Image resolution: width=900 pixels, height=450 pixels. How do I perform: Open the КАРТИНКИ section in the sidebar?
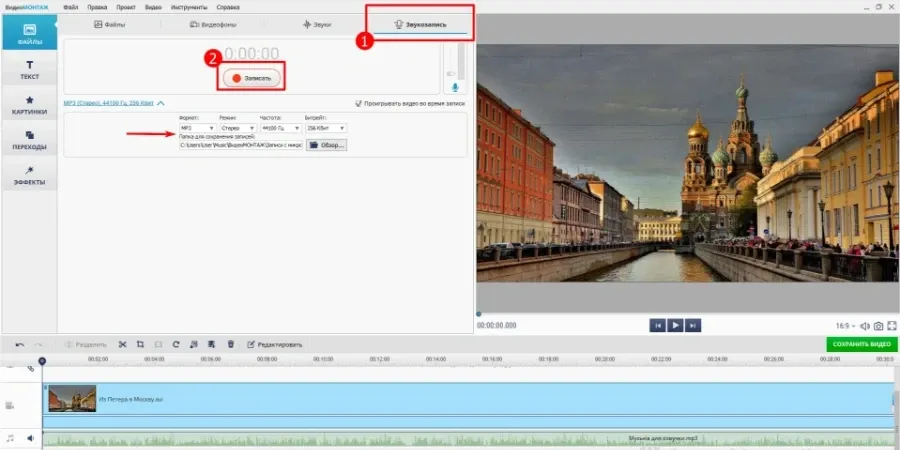(29, 105)
